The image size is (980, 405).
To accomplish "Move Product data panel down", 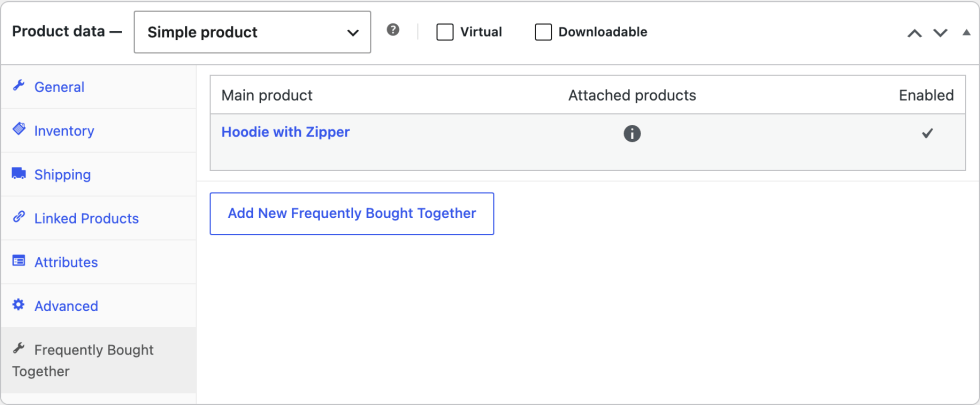I will pos(940,32).
